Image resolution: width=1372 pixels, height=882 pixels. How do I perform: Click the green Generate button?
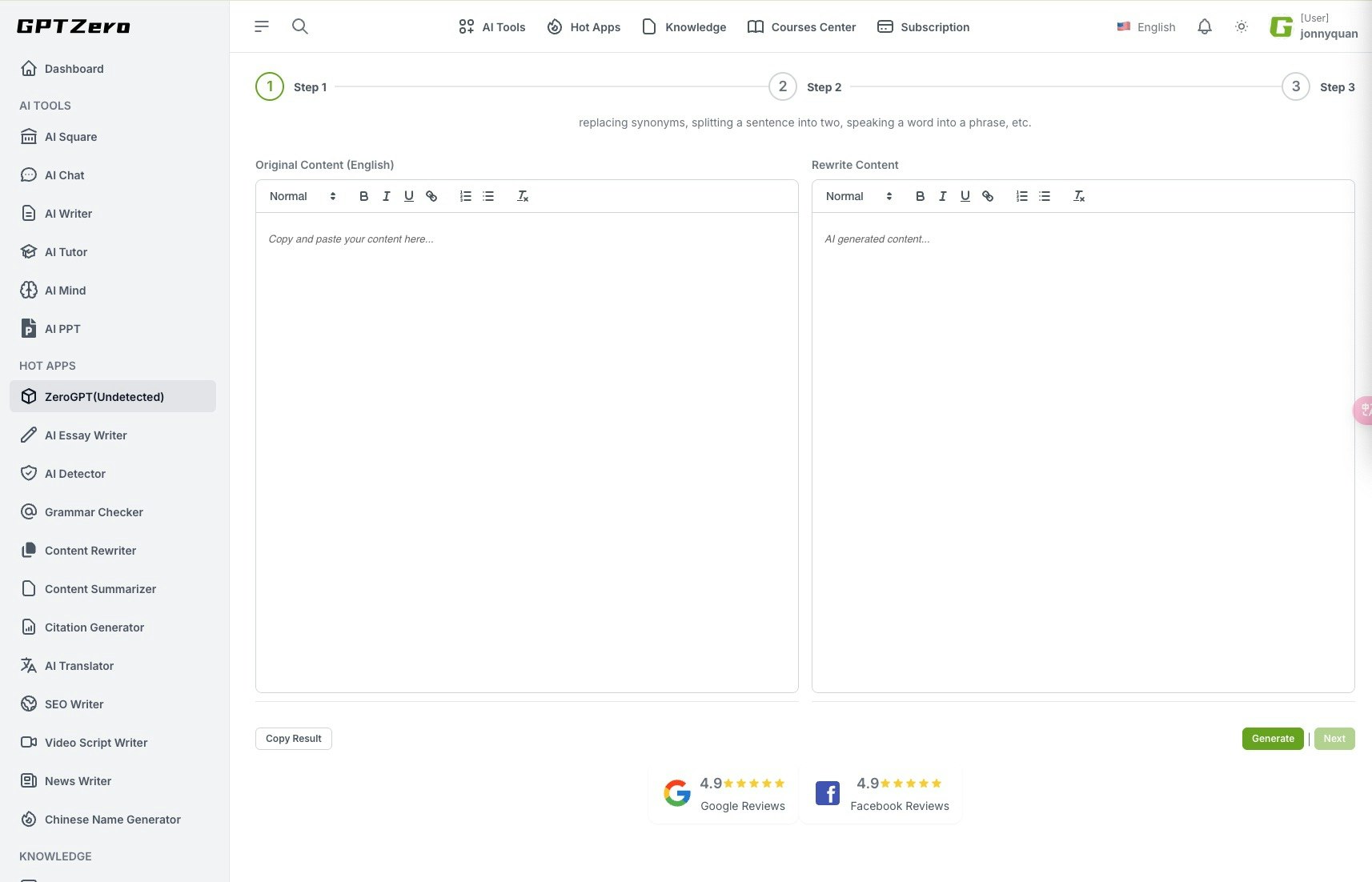1273,739
